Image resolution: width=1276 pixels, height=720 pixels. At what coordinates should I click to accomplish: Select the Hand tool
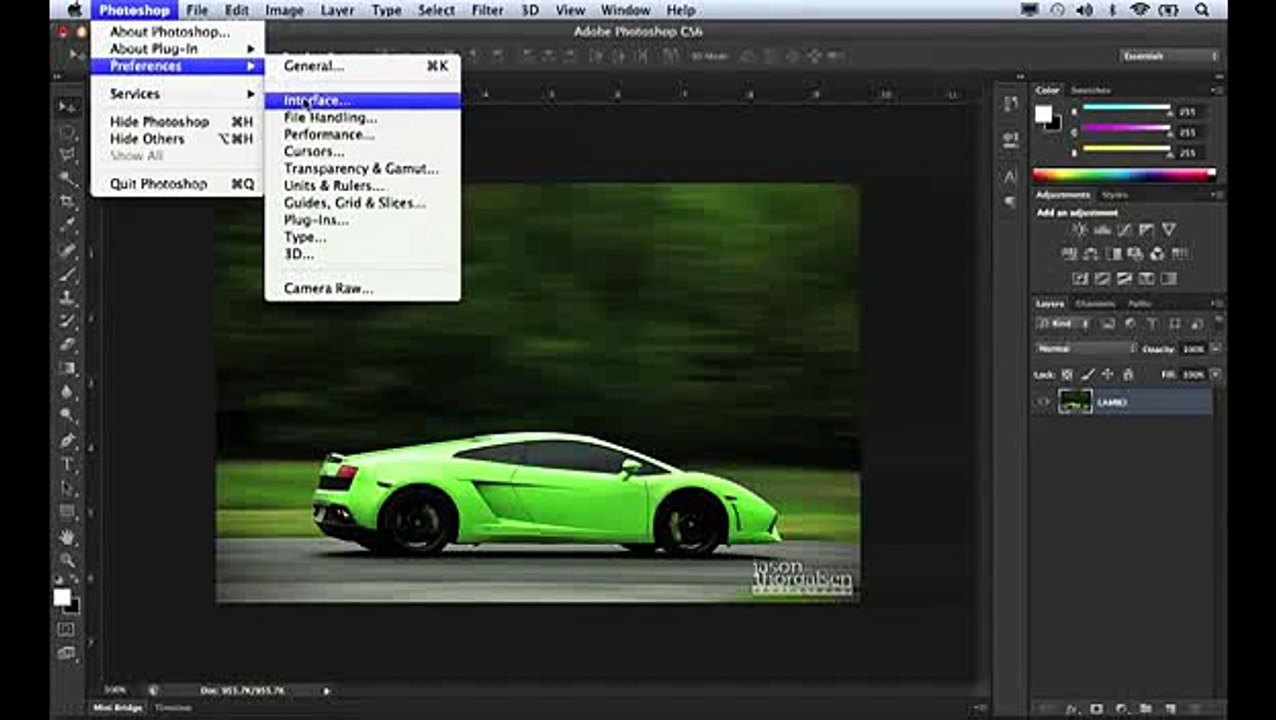click(x=67, y=537)
